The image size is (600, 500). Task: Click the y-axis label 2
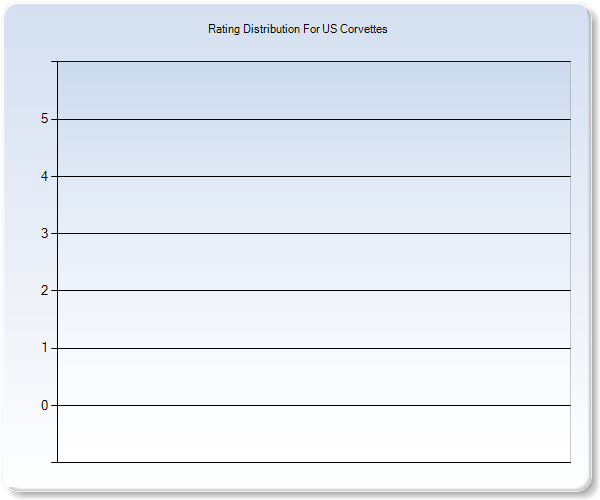pyautogui.click(x=44, y=290)
